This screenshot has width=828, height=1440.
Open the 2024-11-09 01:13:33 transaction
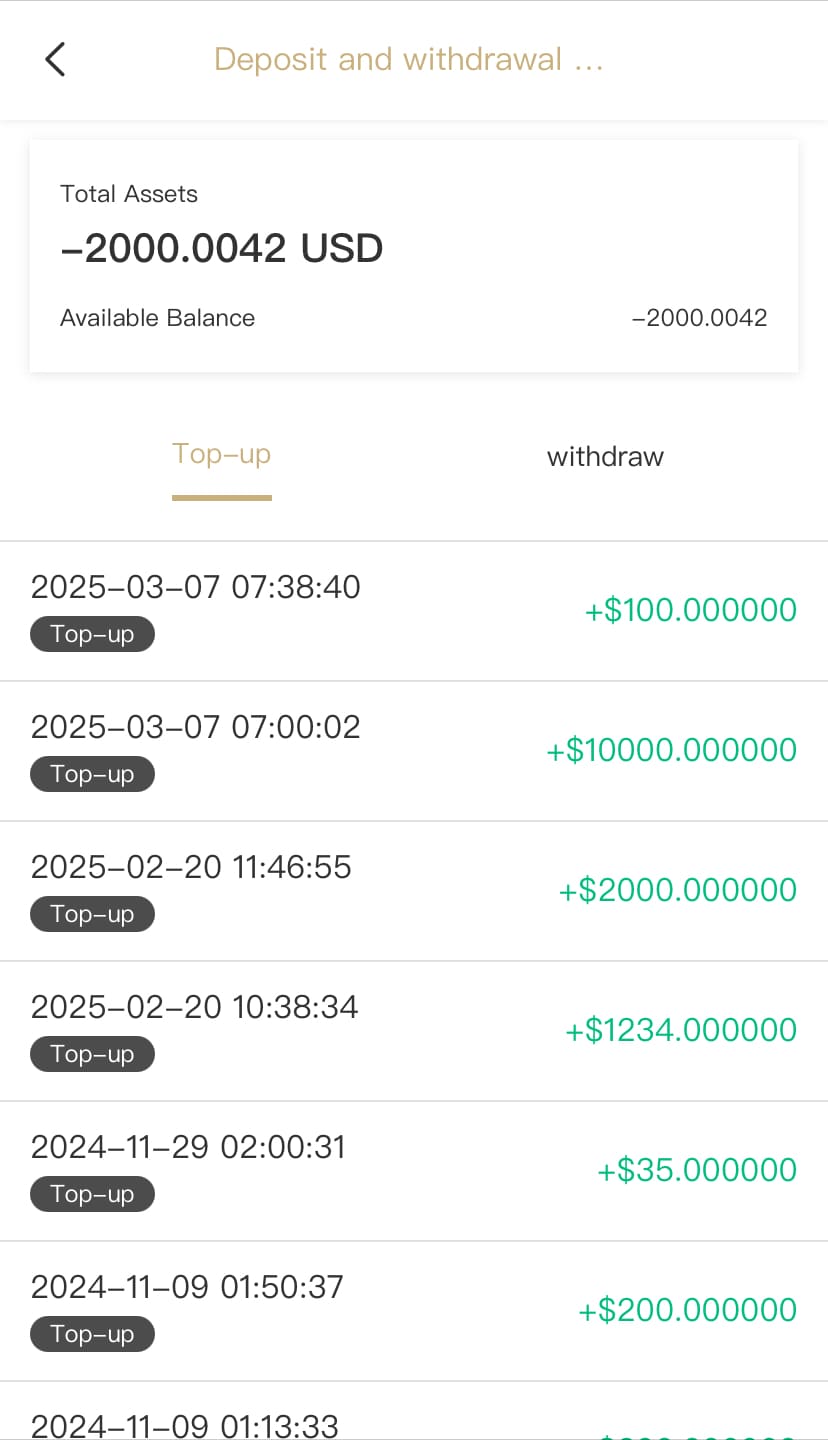[x=185, y=1425]
